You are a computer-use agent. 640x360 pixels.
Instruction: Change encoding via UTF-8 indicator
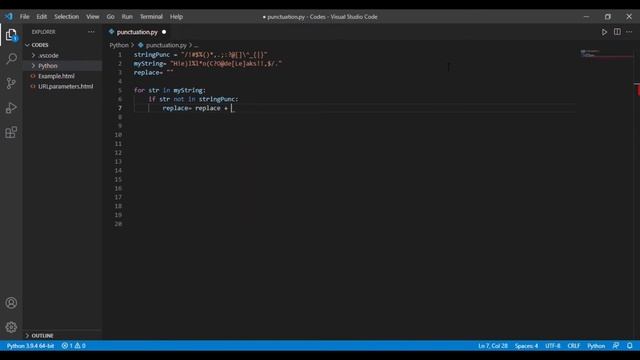[x=553, y=346]
